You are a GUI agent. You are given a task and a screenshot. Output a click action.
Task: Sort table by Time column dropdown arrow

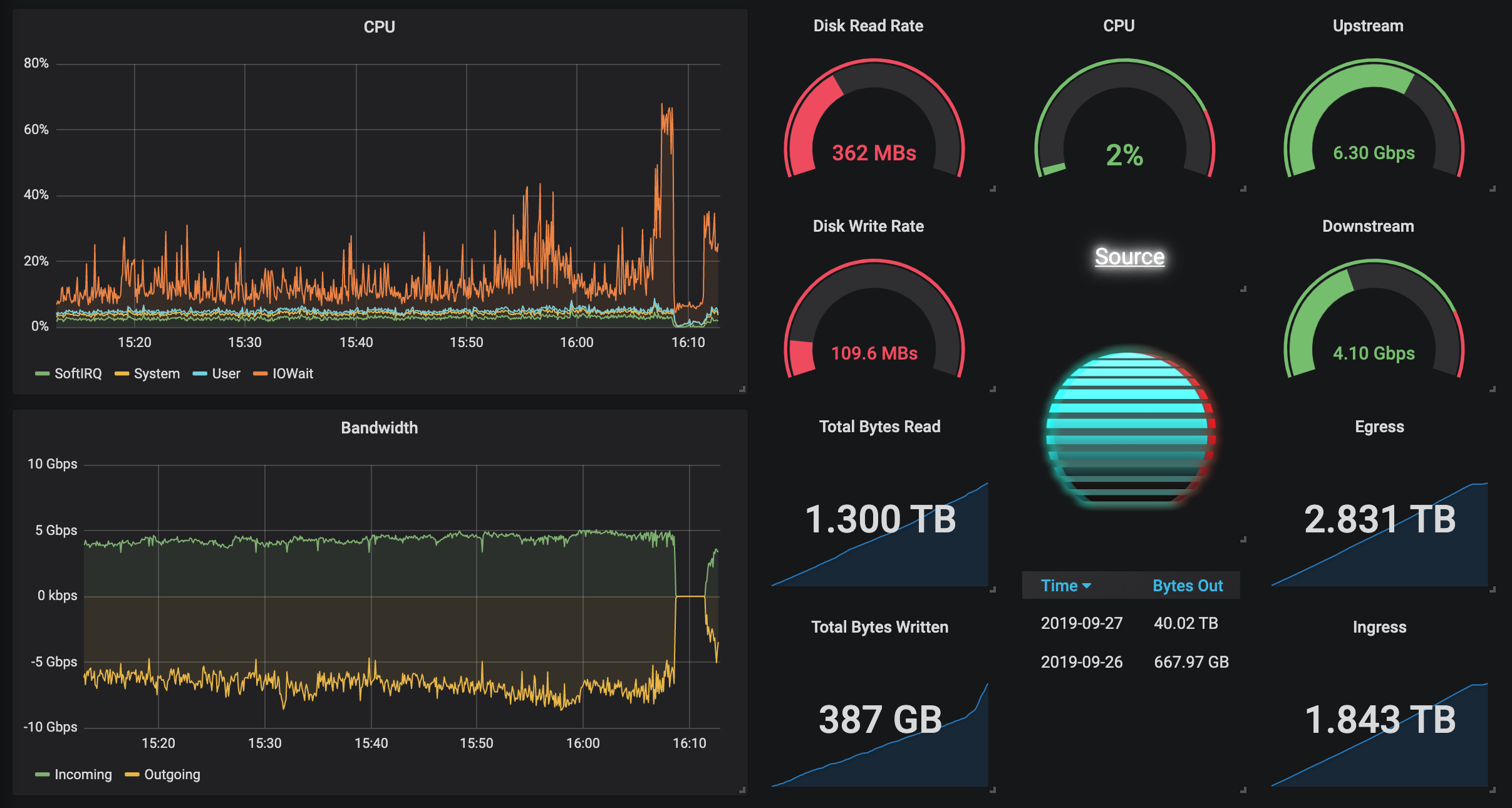(1087, 586)
